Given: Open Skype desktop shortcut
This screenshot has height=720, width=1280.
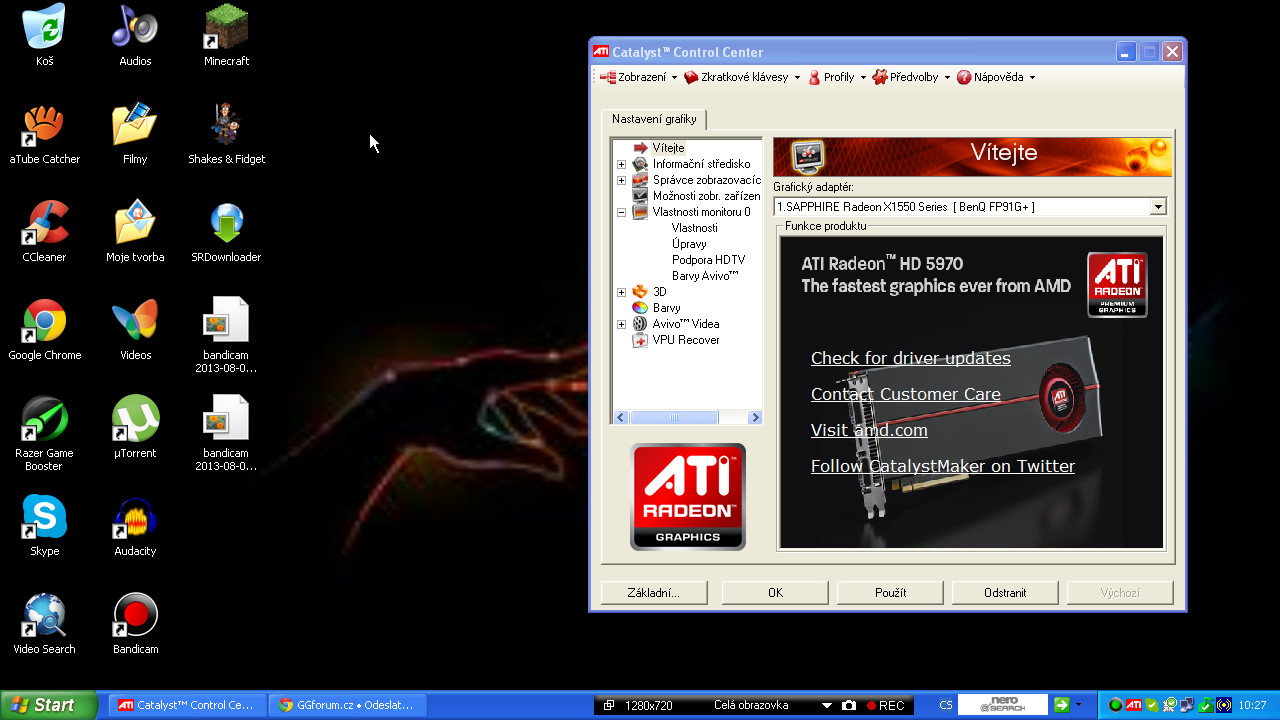Looking at the screenshot, I should tap(44, 525).
